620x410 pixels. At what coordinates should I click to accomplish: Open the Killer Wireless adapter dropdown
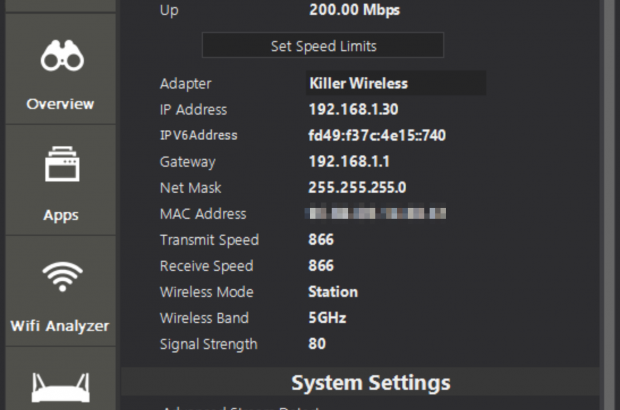395,84
